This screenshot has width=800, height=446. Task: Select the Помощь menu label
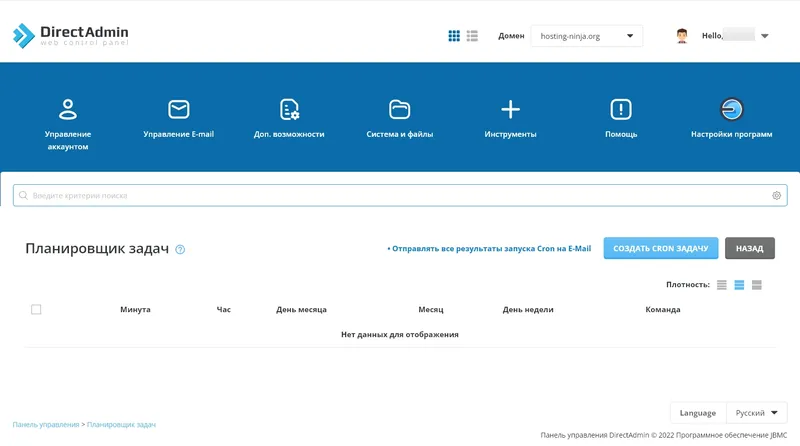pos(621,134)
